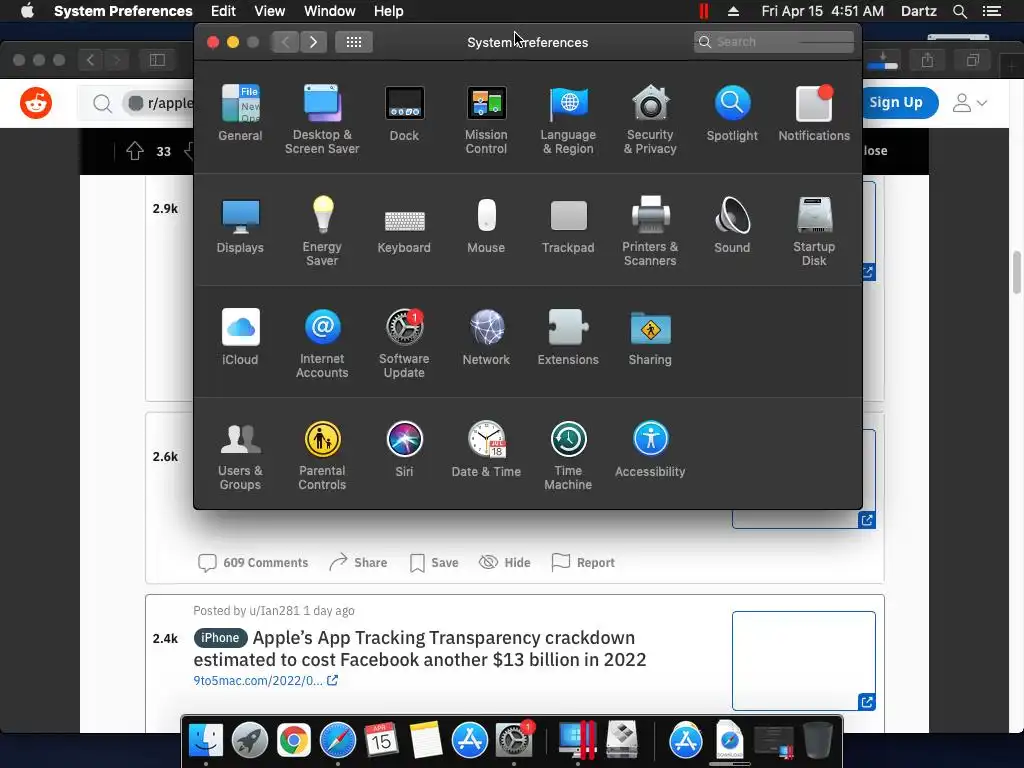Click the Dartz user name in menu bar
This screenshot has width=1024, height=768.
(918, 11)
